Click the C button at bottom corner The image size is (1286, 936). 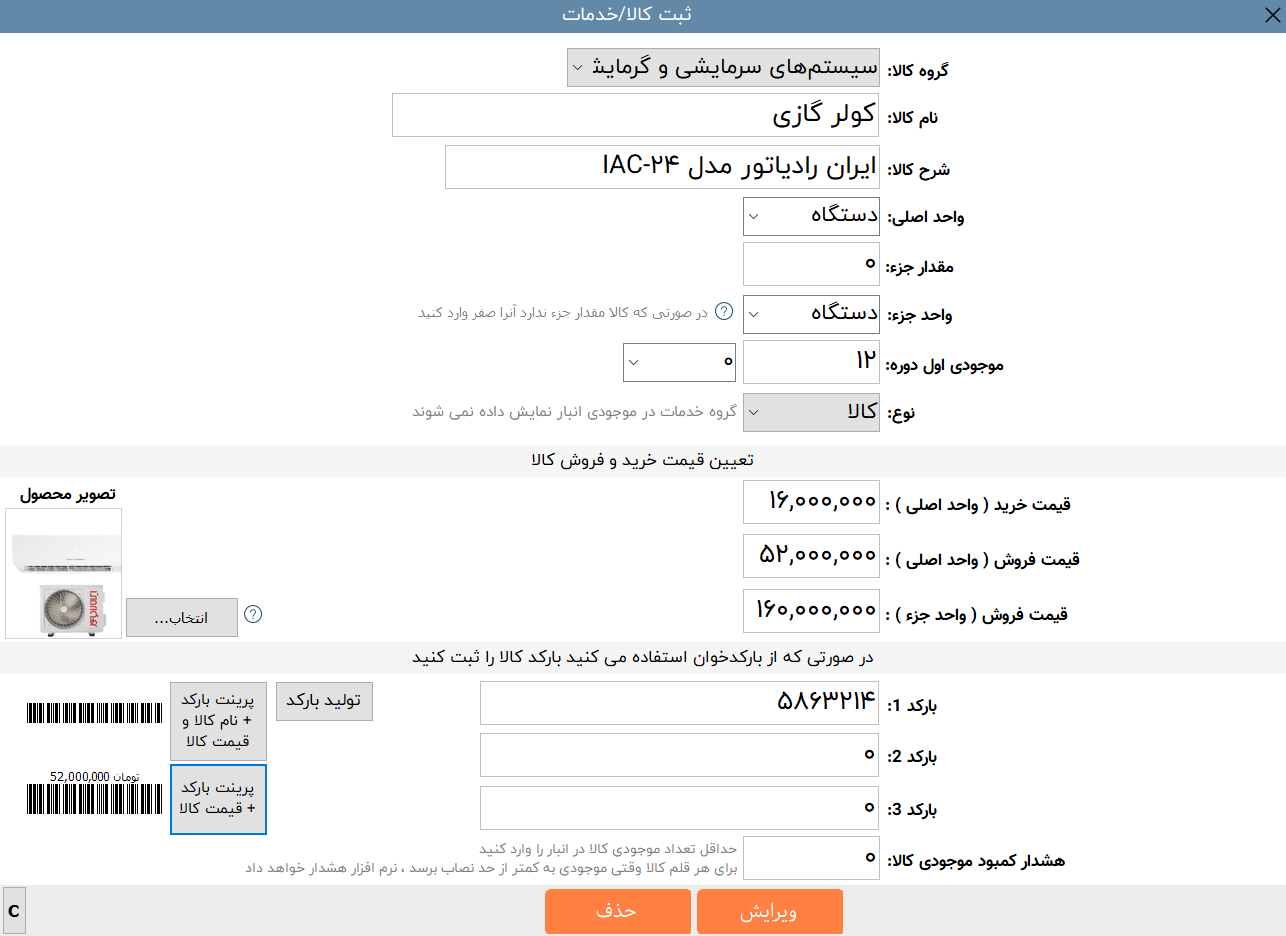(x=14, y=911)
